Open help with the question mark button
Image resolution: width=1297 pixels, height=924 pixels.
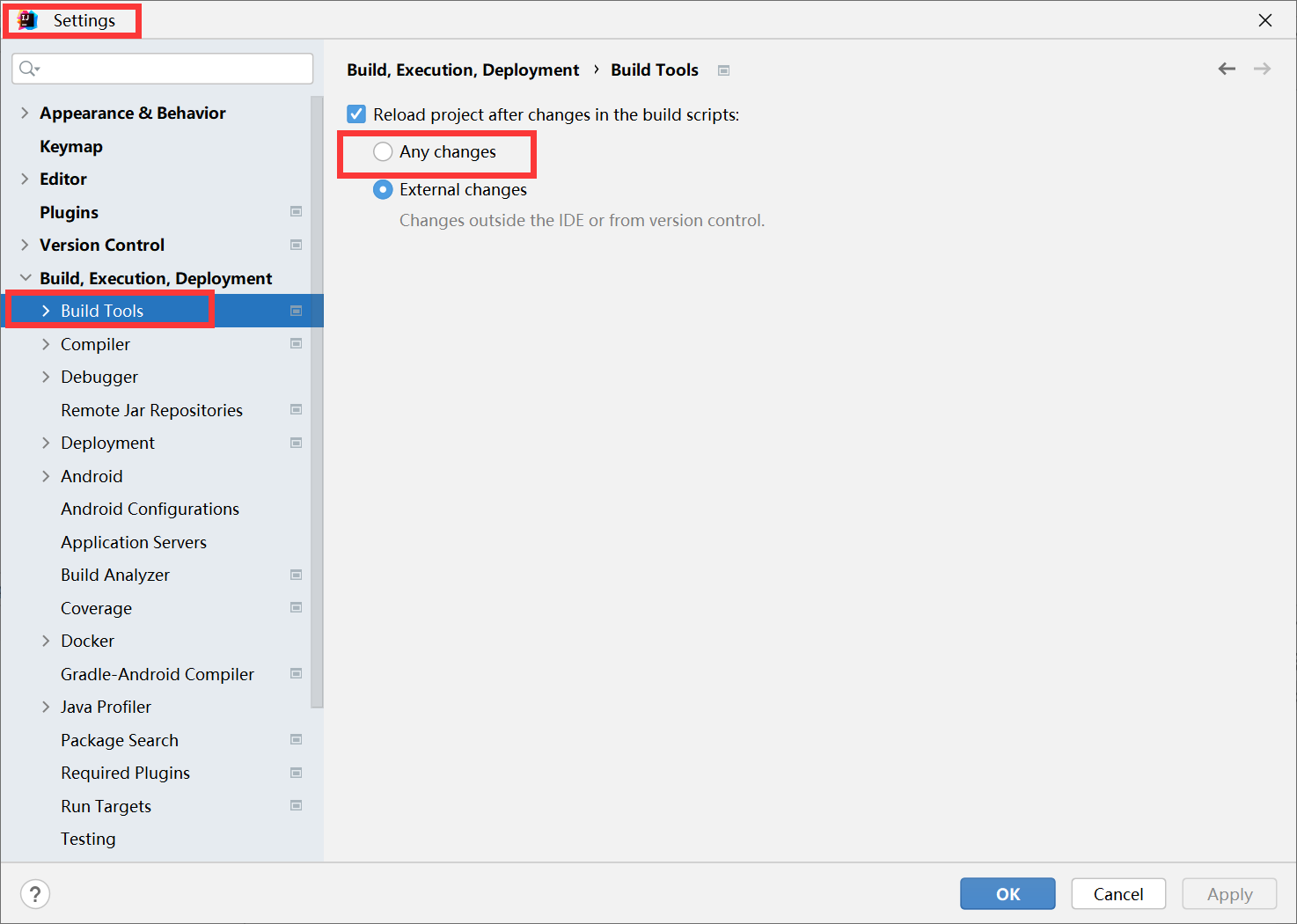pyautogui.click(x=35, y=894)
